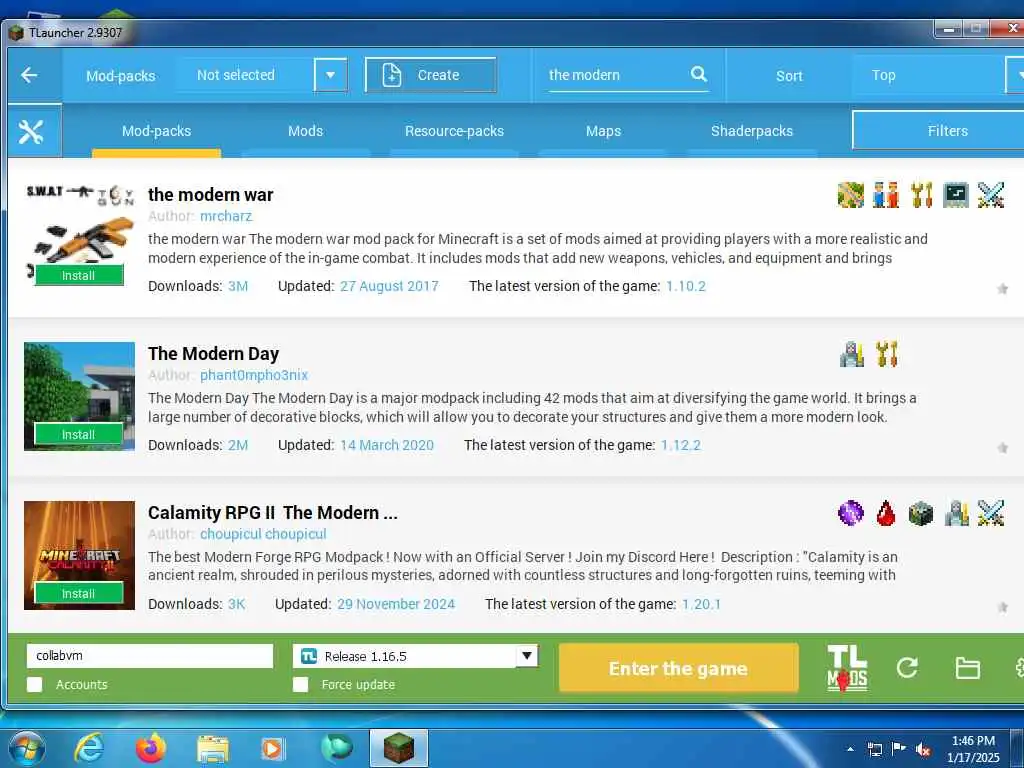The height and width of the screenshot is (768, 1024).
Task: Favorite The Modern Day with star
Action: (1002, 448)
